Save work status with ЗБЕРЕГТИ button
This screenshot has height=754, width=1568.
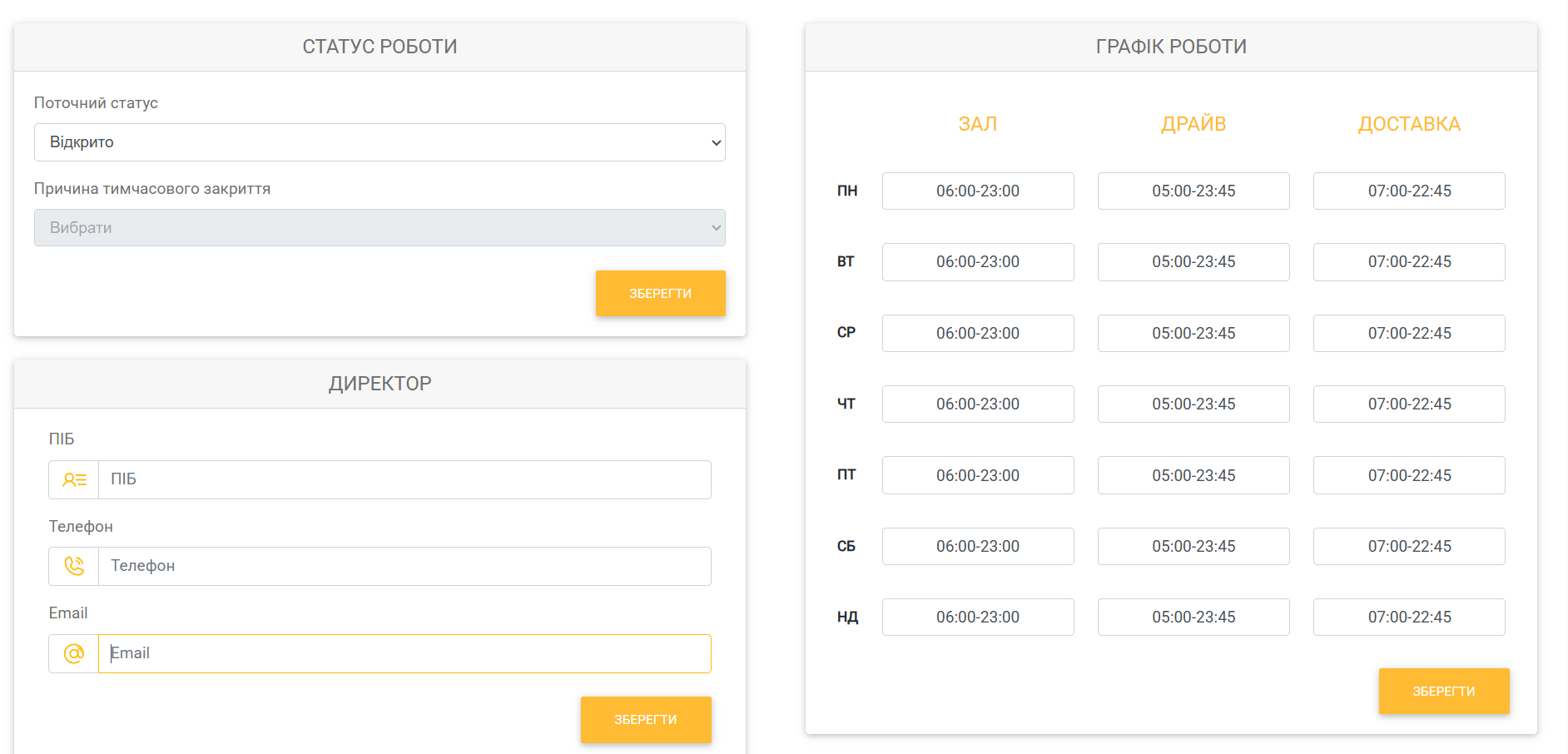pyautogui.click(x=660, y=294)
